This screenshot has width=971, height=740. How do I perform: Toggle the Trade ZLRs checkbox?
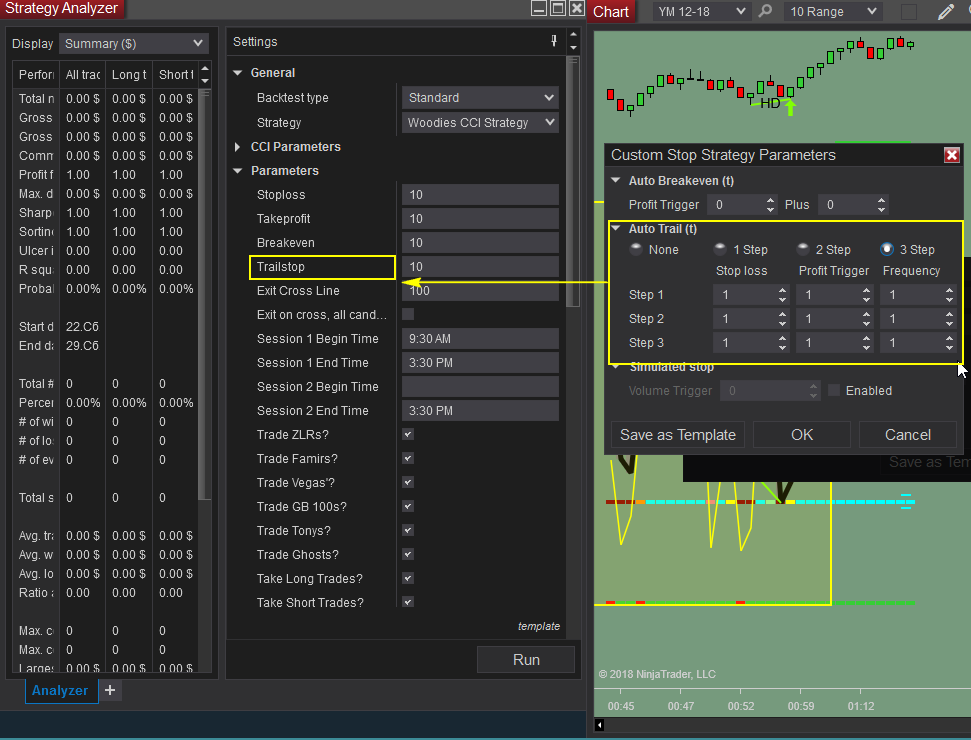[407, 434]
